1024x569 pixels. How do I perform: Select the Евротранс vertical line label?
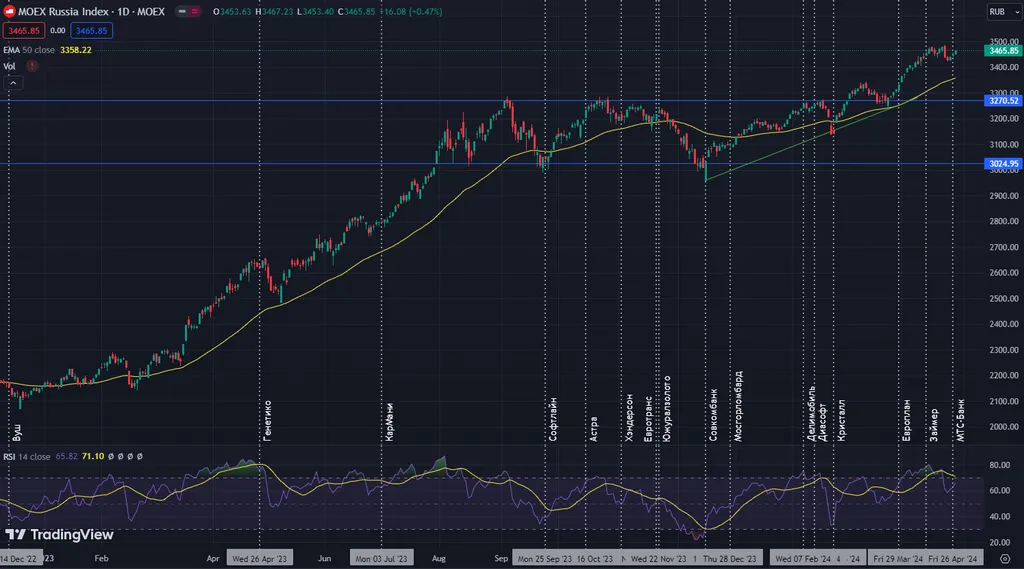coord(648,418)
